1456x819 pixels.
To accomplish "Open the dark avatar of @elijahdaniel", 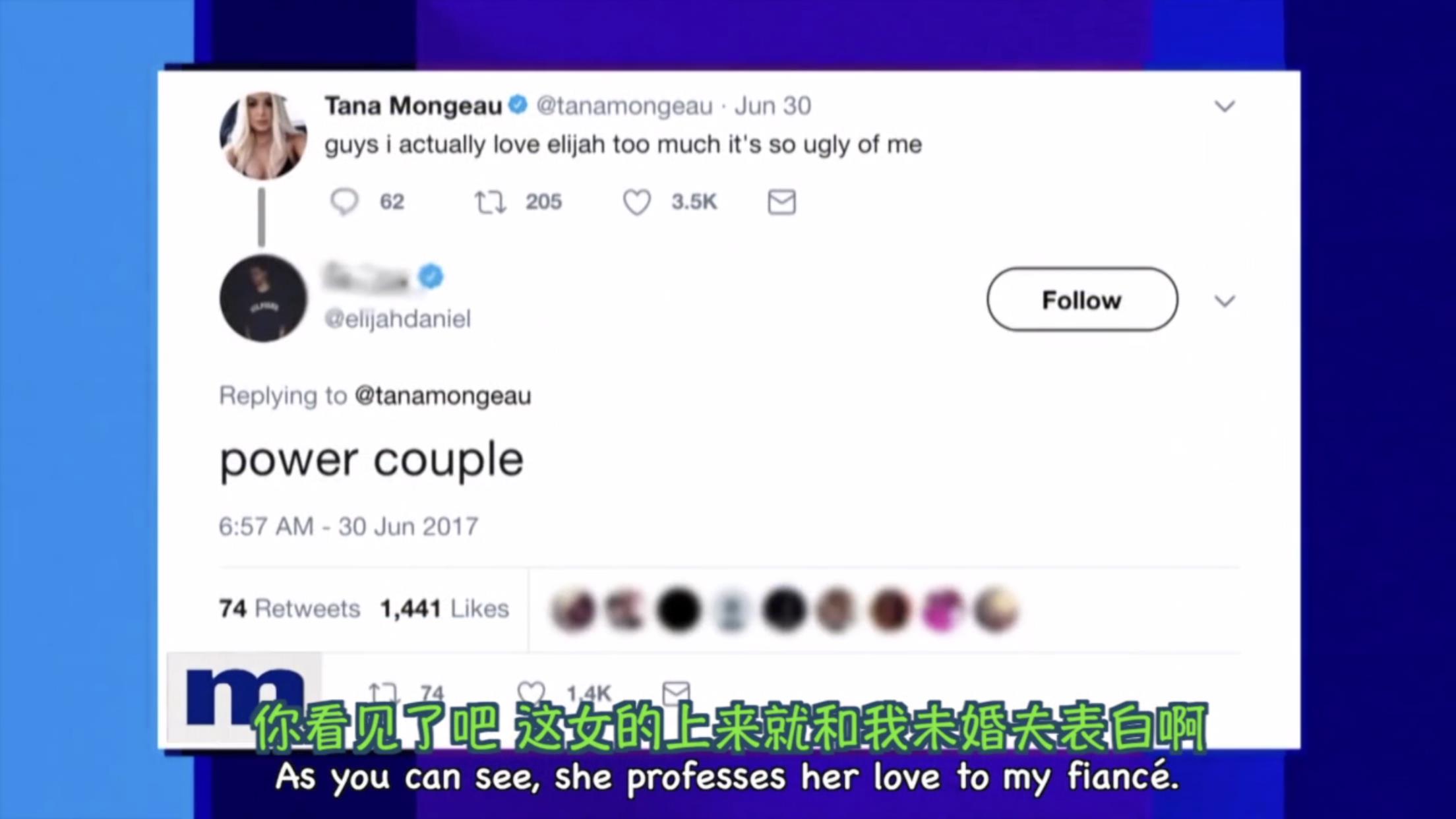I will point(263,298).
